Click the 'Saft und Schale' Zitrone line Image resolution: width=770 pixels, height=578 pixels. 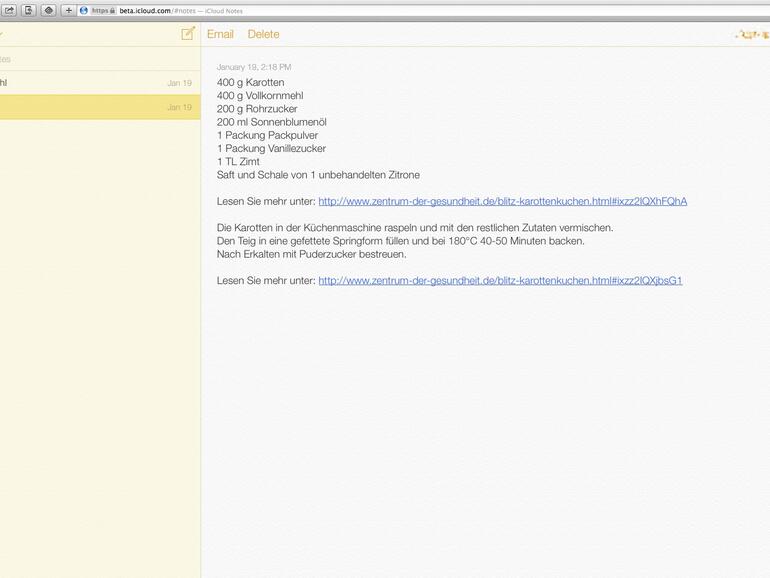tap(318, 175)
